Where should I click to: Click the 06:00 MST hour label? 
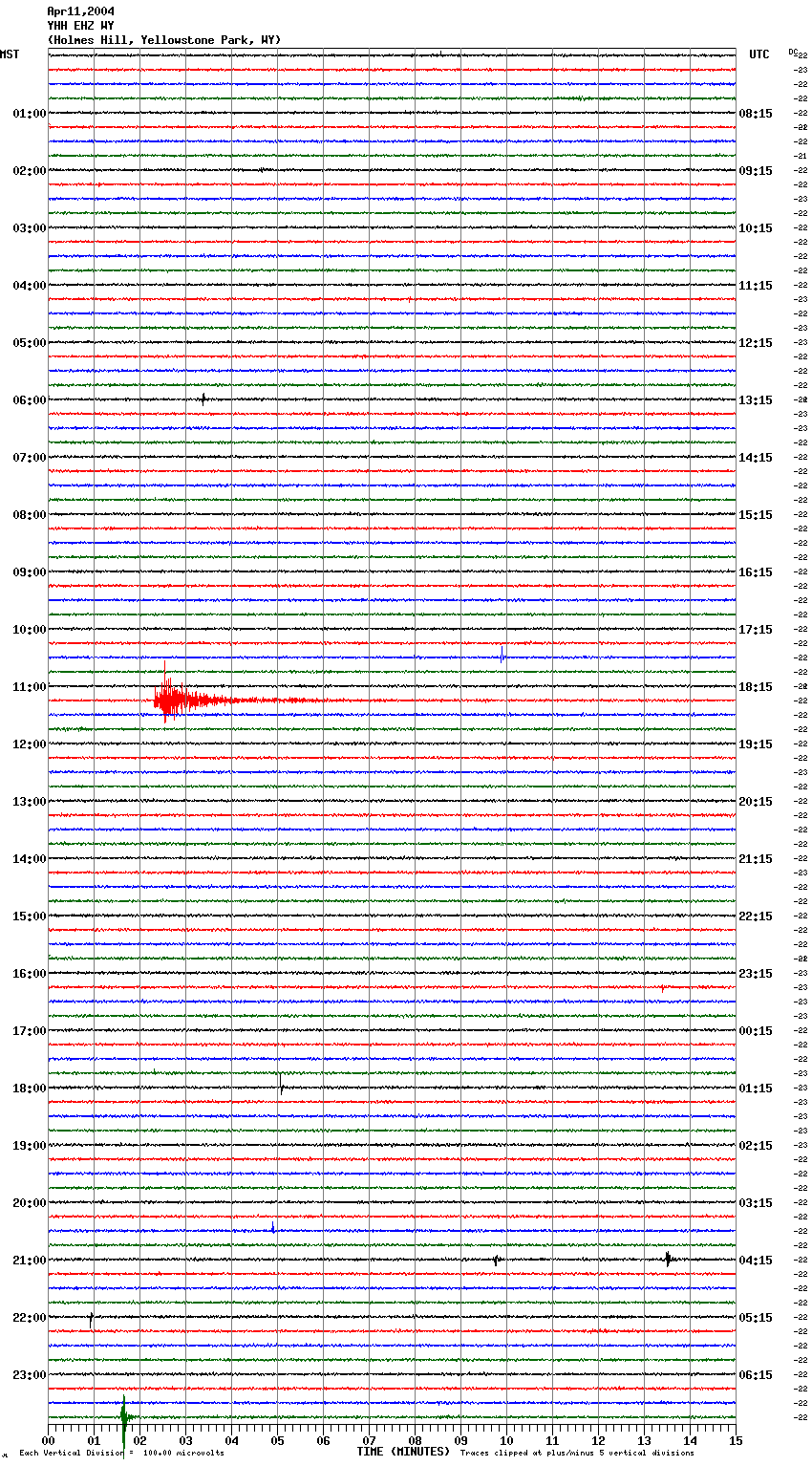(30, 400)
